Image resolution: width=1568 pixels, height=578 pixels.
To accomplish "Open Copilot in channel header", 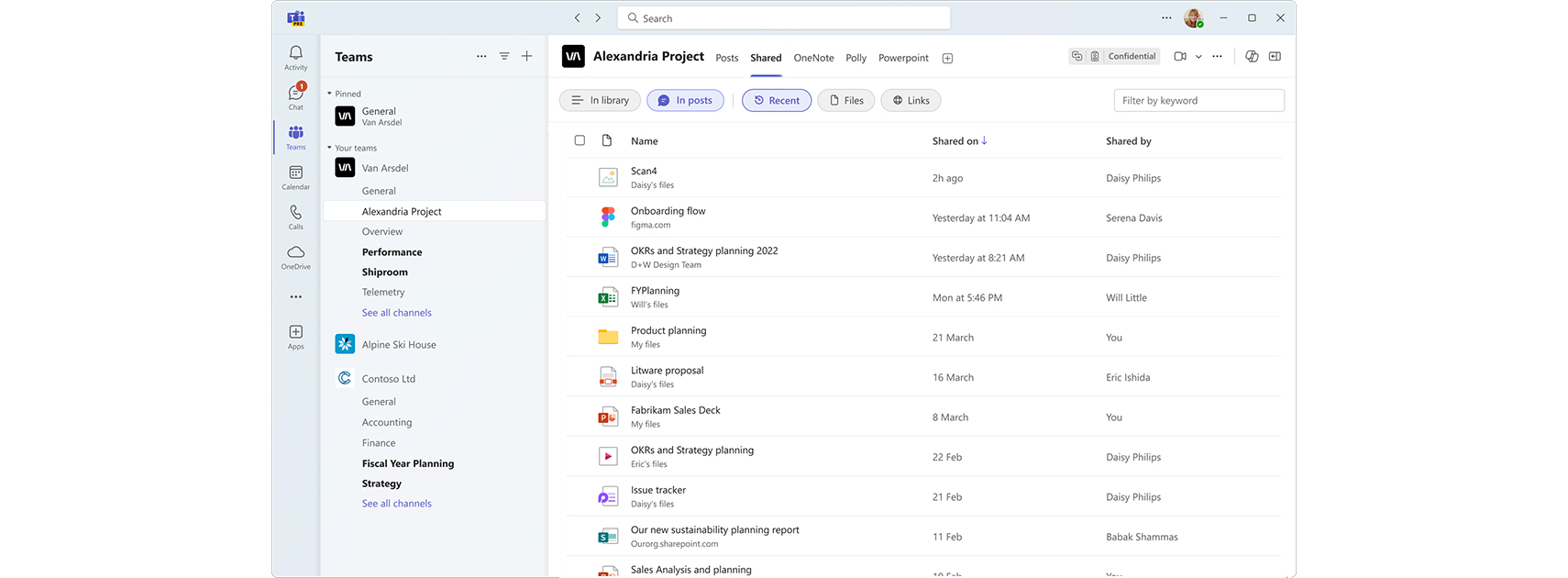I will click(1252, 56).
